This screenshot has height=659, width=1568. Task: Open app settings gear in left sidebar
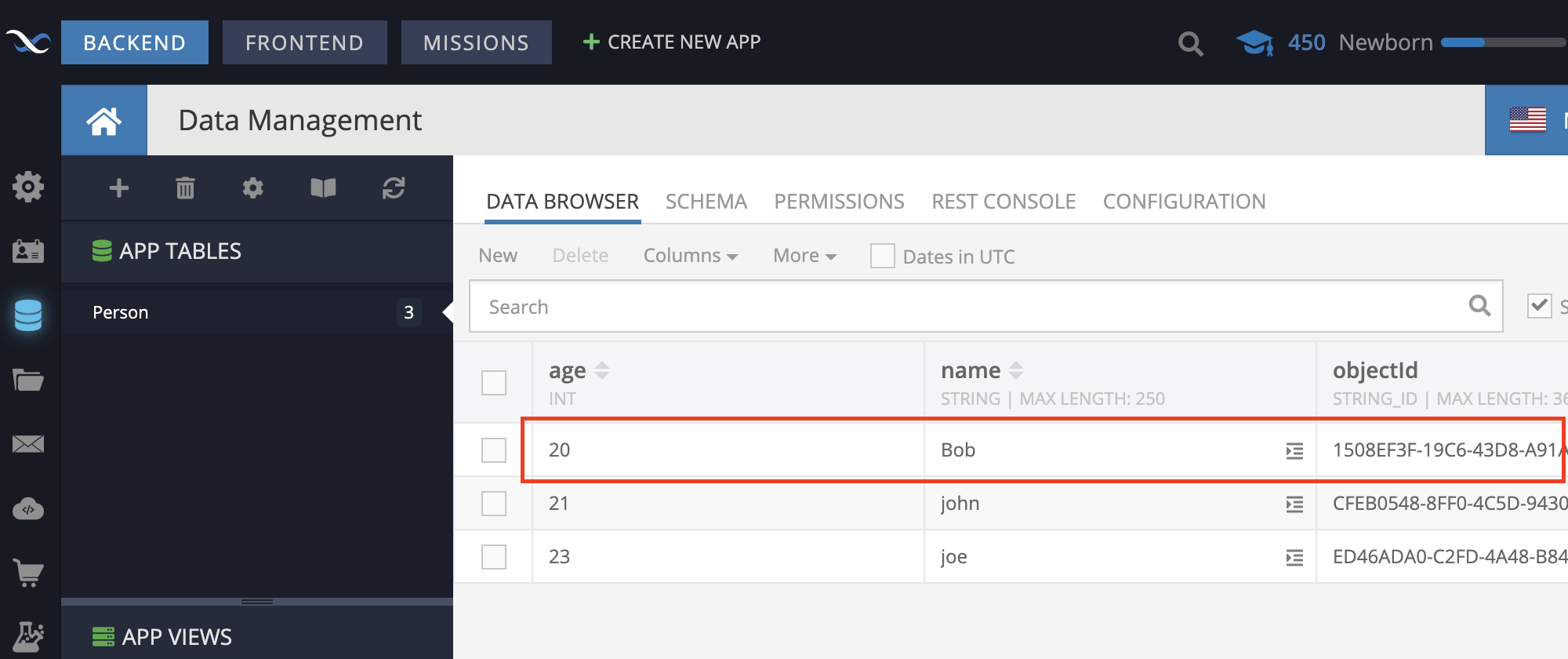tap(28, 187)
